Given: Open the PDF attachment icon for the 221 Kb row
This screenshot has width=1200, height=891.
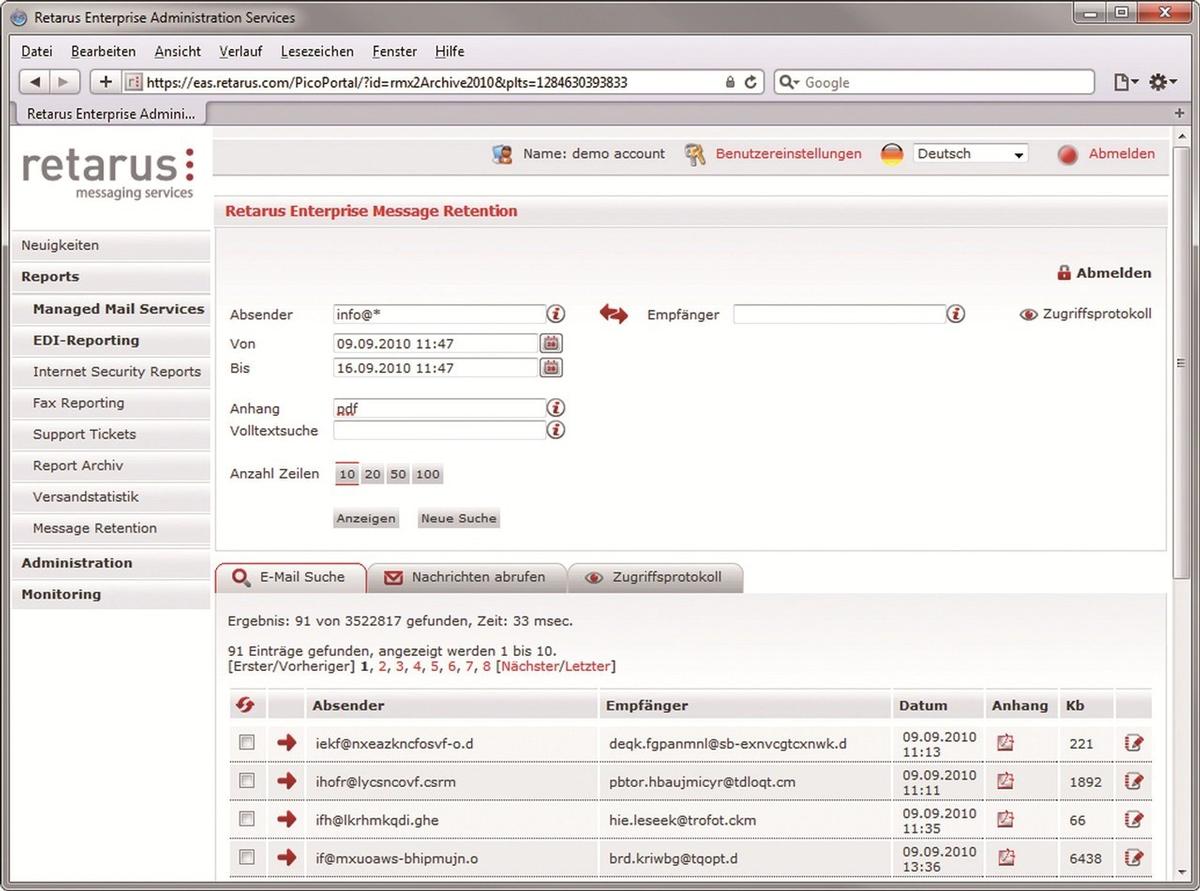Looking at the screenshot, I should pos(1006,742).
